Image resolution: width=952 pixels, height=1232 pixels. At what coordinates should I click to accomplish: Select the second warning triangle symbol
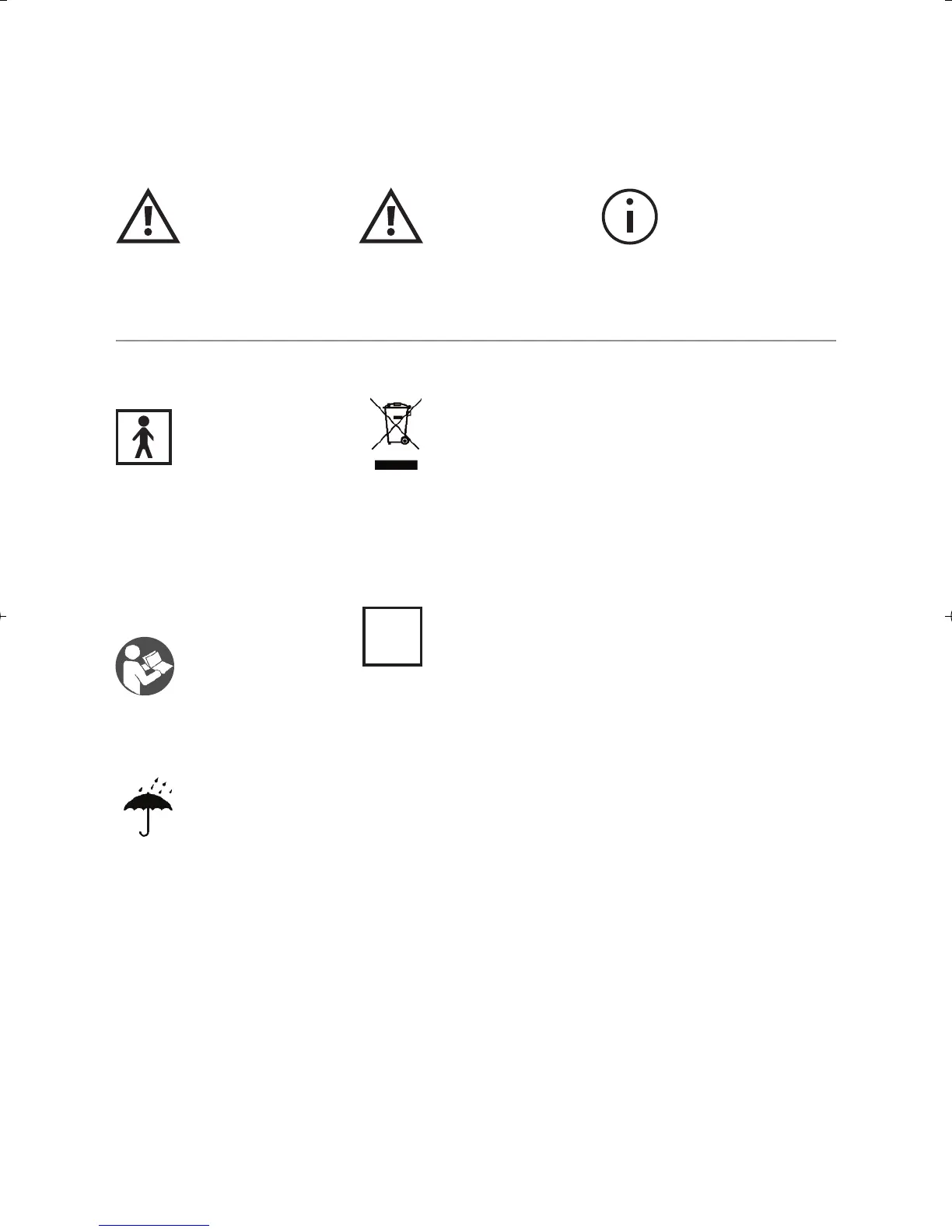tap(391, 216)
